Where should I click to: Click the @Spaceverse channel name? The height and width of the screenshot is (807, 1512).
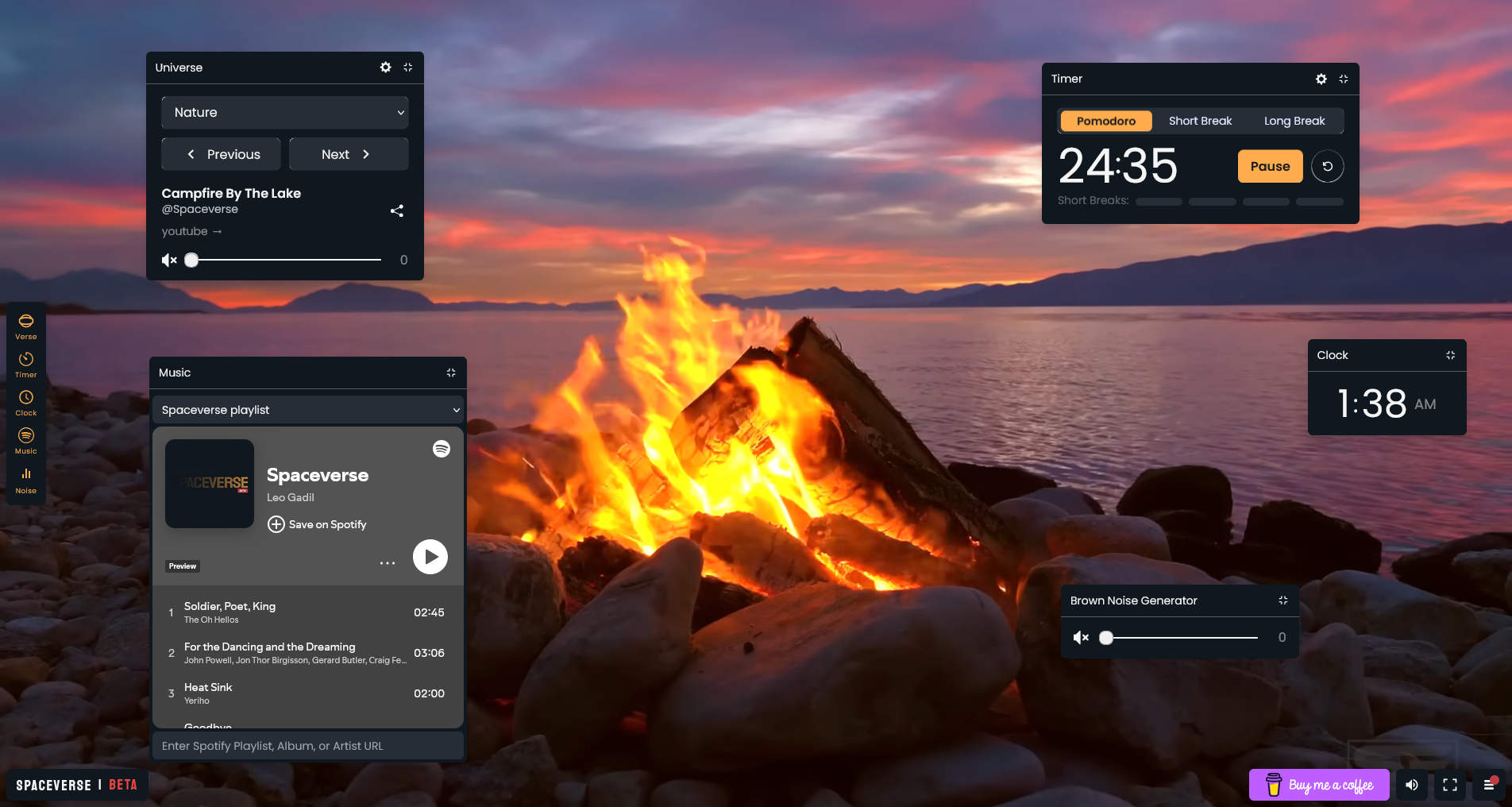[x=200, y=209]
